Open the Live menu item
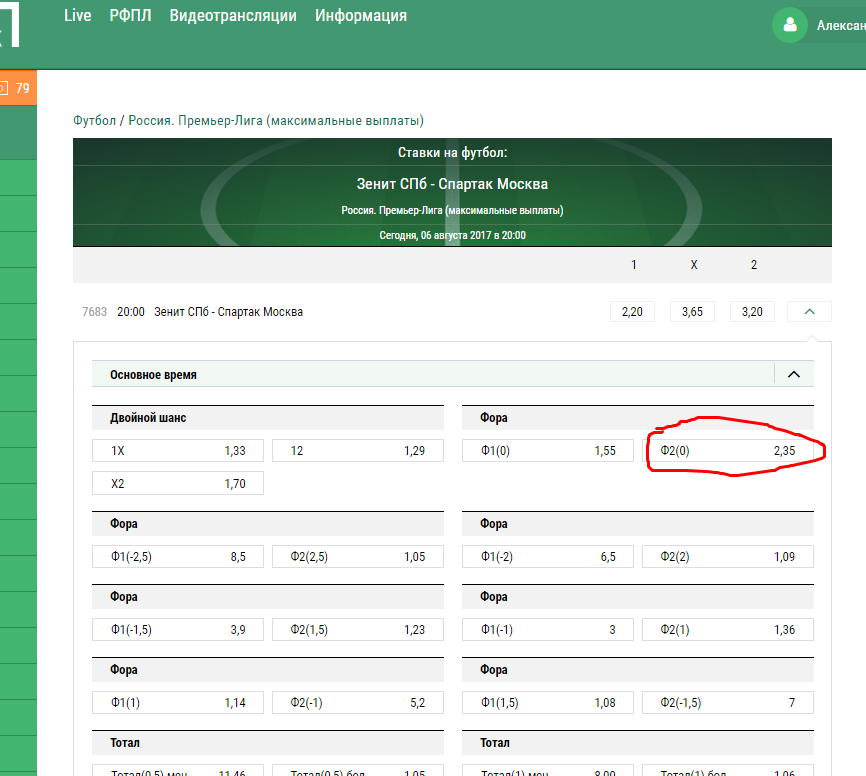The image size is (866, 776). [77, 15]
